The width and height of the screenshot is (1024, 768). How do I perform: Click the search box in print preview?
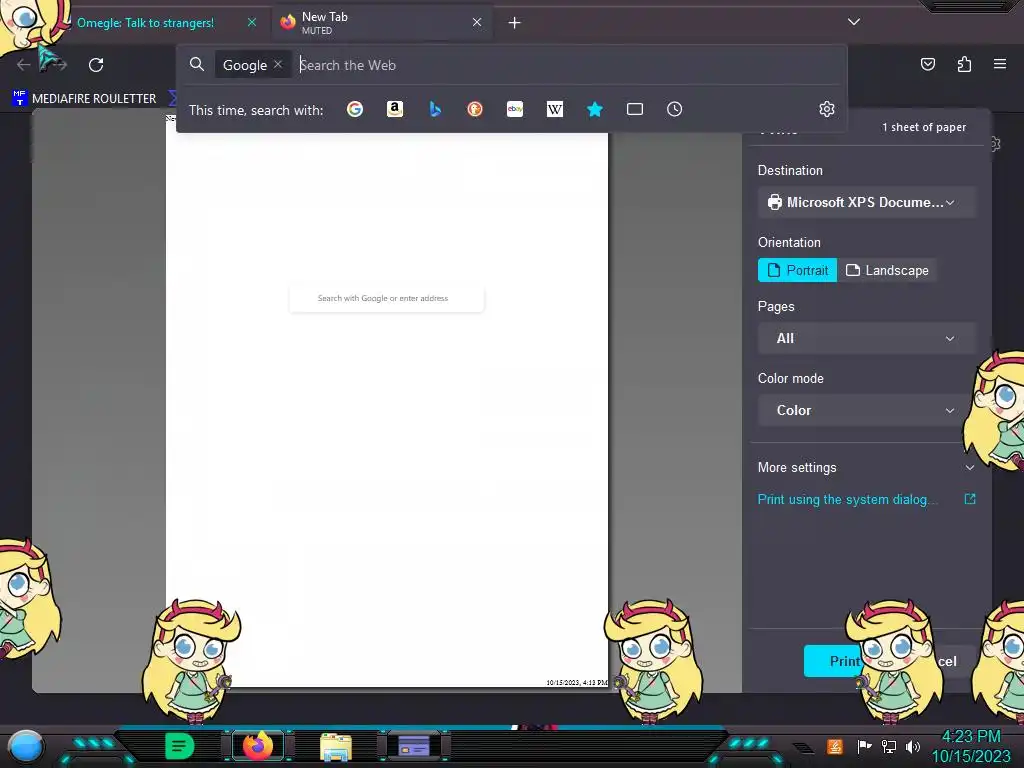tap(387, 298)
